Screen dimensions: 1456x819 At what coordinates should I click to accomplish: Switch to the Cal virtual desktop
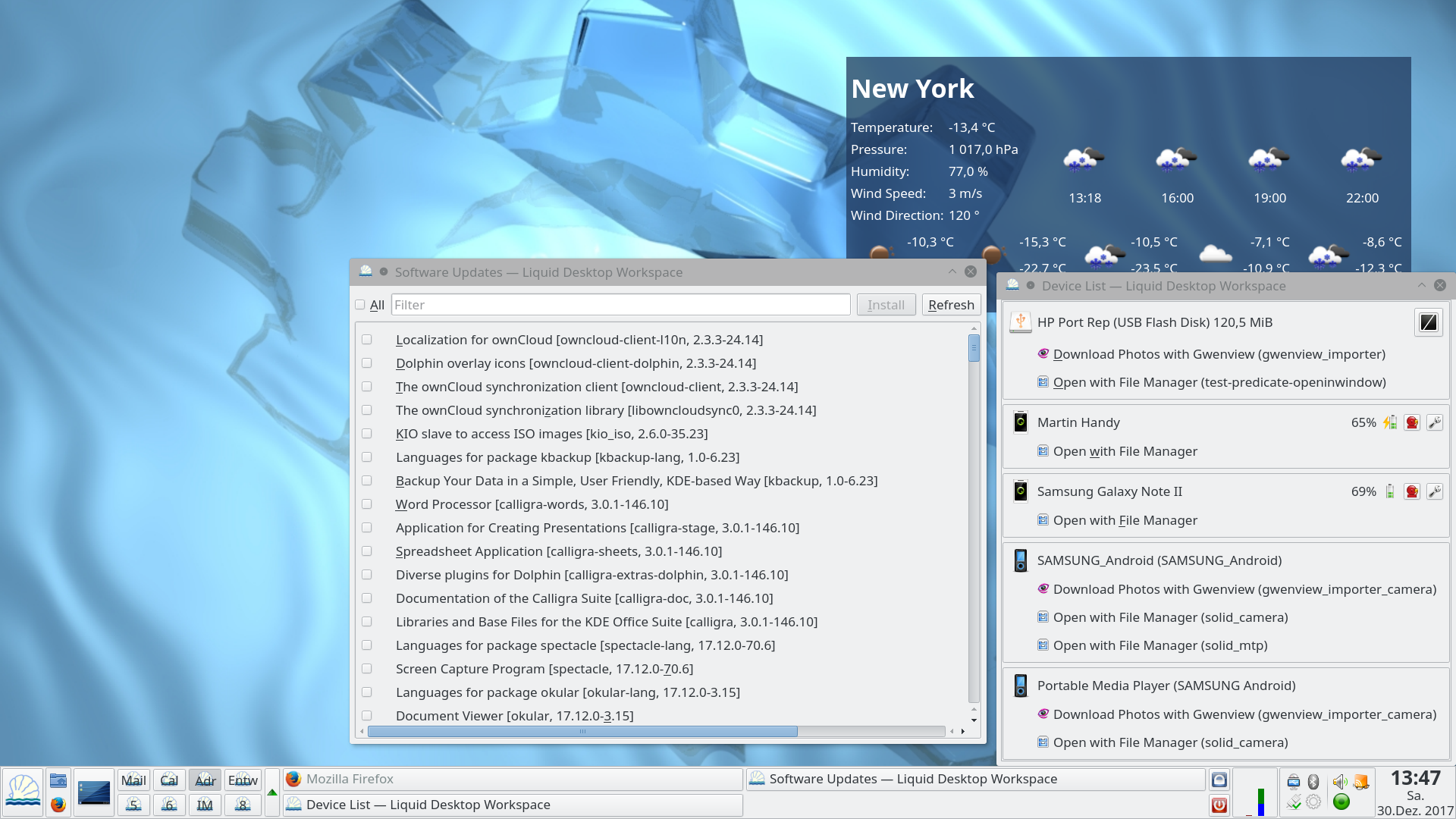[169, 780]
